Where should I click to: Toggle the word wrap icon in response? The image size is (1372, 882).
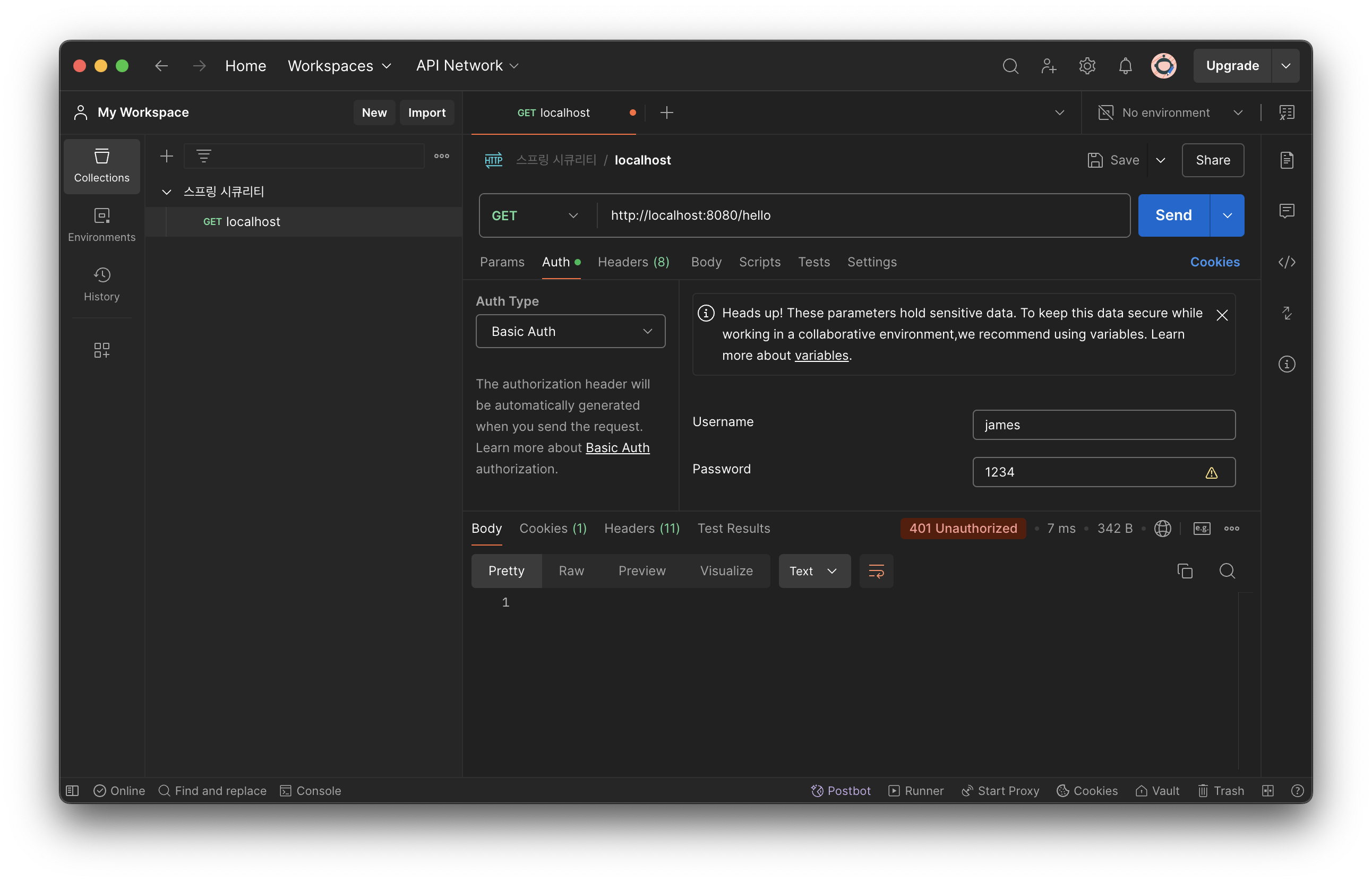coord(876,571)
